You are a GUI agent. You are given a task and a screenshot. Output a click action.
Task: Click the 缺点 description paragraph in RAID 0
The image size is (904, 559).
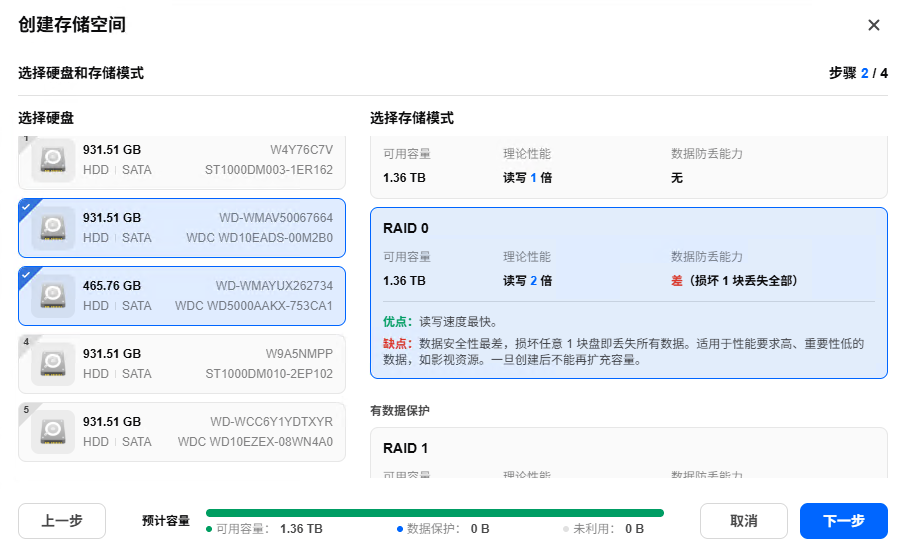pos(624,352)
